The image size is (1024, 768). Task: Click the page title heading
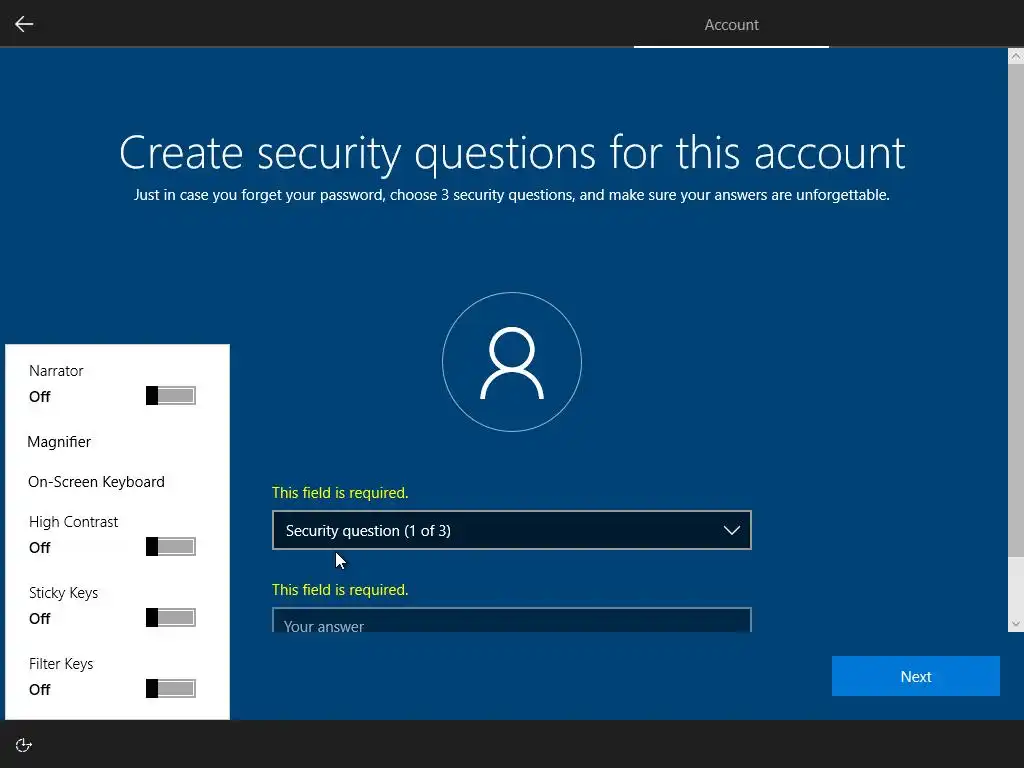coord(512,153)
